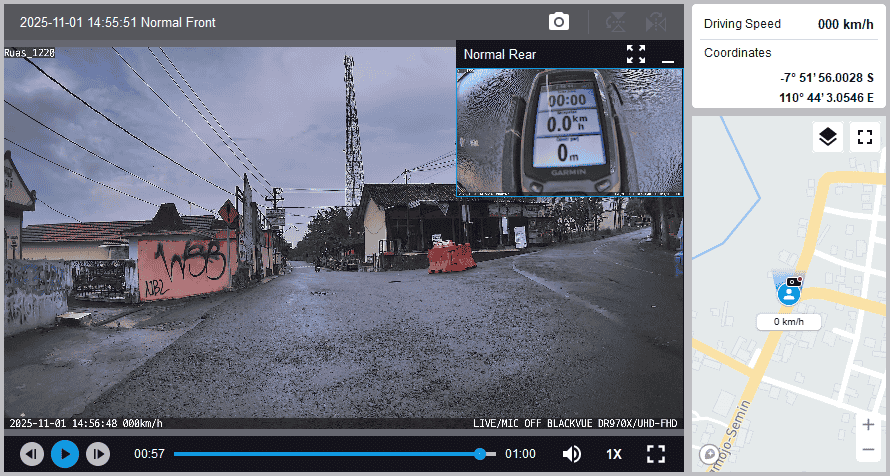Click the playback progress slider handle

pos(480,454)
